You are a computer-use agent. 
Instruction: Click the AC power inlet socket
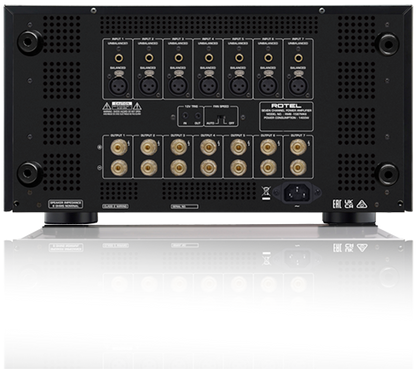pyautogui.click(x=296, y=193)
